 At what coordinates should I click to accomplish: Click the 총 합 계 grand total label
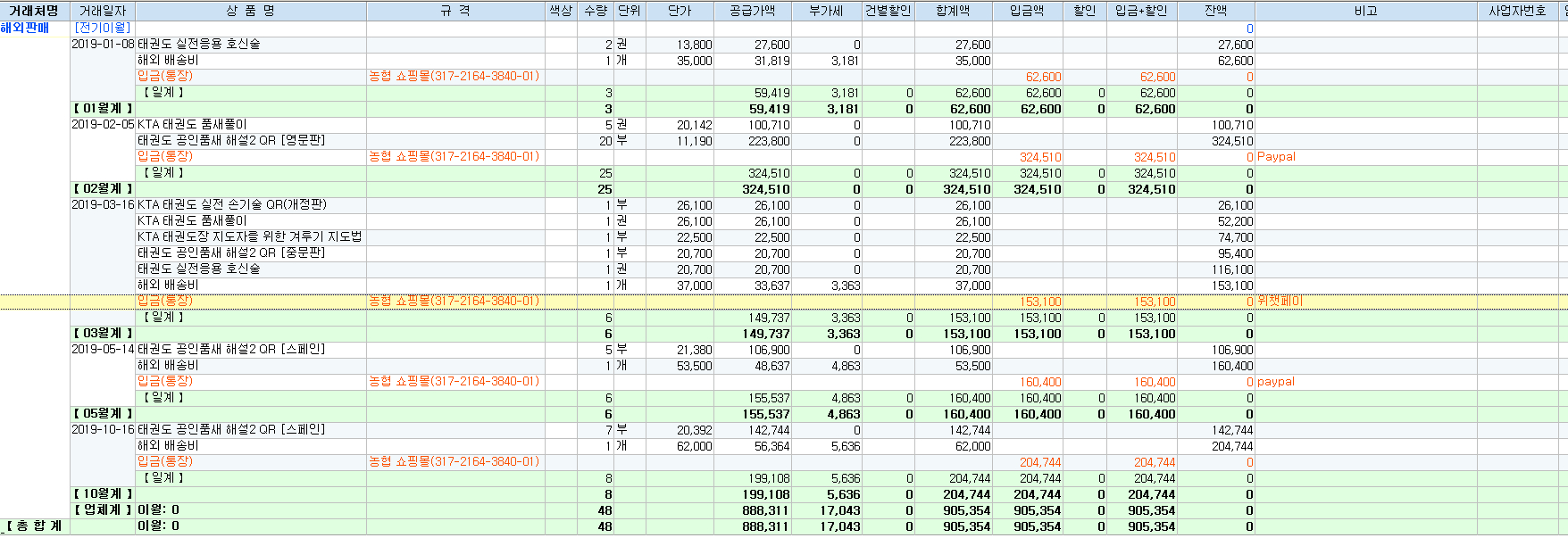click(x=34, y=526)
